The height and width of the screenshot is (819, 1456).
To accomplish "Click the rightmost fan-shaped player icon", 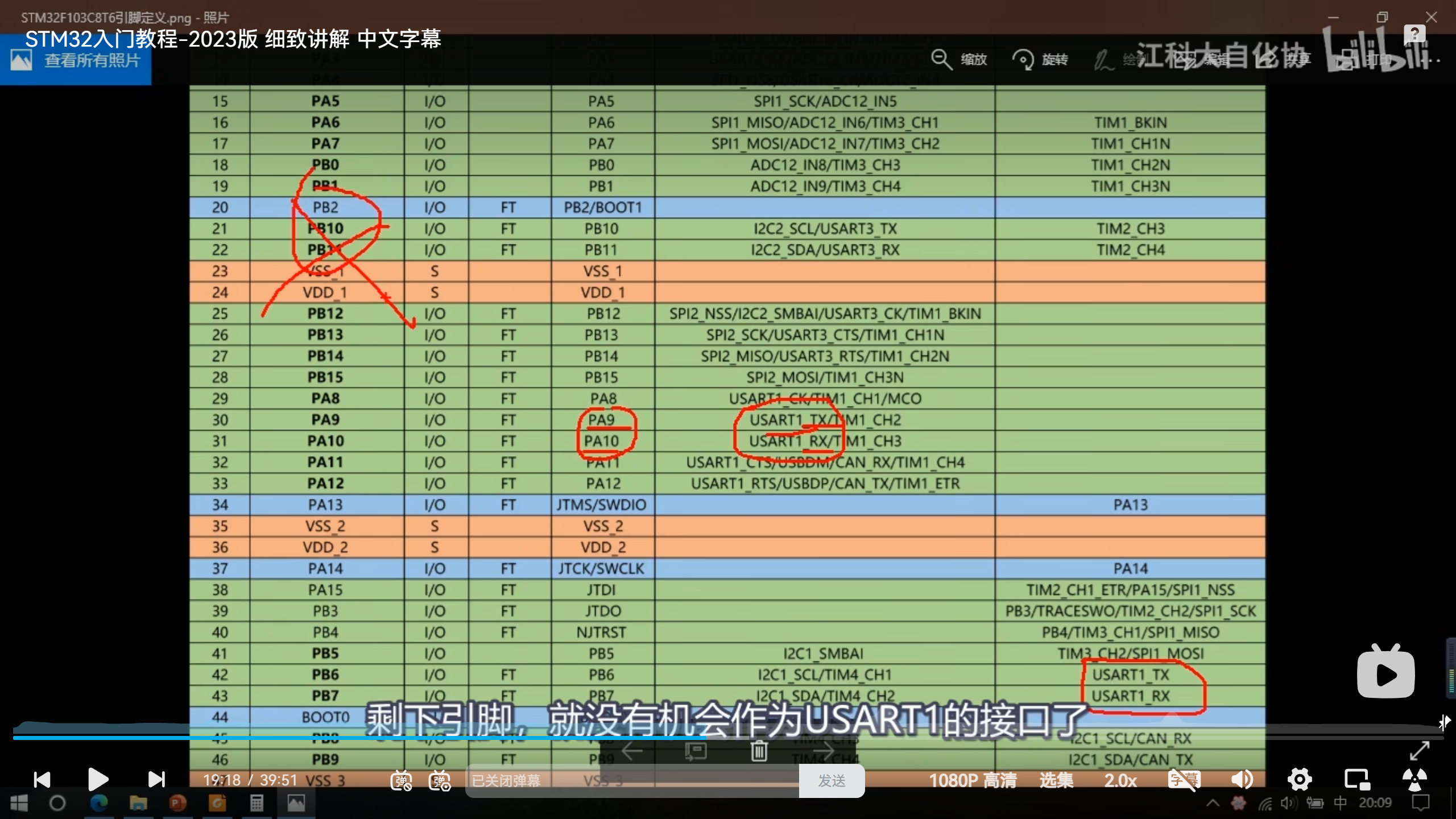I will pyautogui.click(x=1414, y=779).
